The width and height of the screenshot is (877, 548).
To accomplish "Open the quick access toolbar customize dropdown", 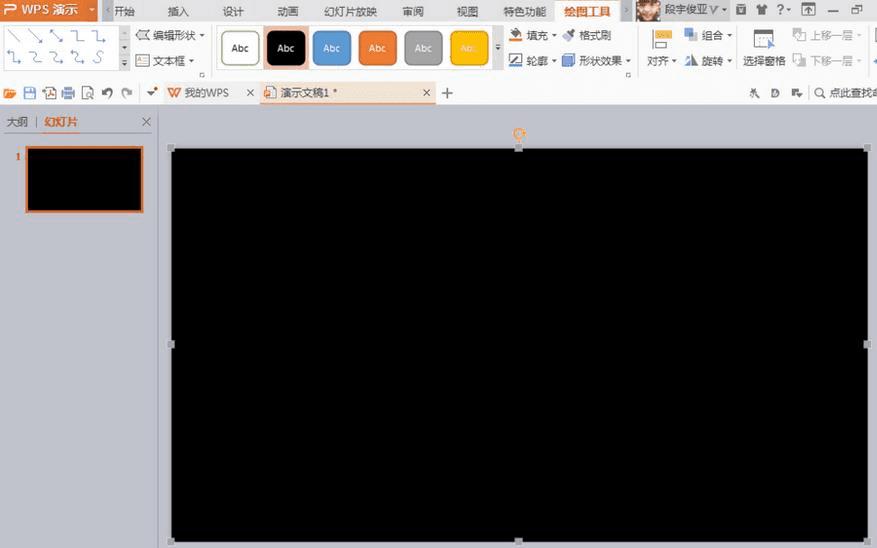I will pyautogui.click(x=152, y=93).
